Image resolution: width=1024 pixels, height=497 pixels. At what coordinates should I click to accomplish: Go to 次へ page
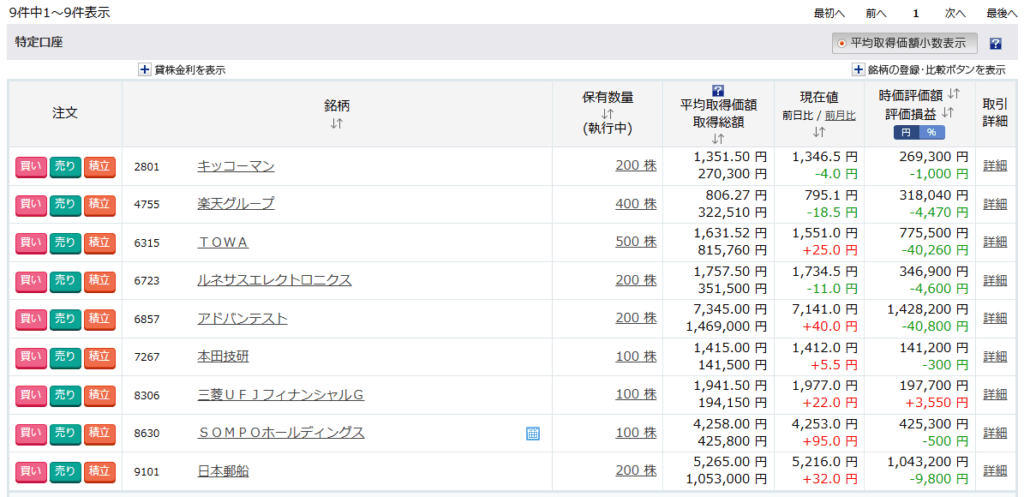955,12
